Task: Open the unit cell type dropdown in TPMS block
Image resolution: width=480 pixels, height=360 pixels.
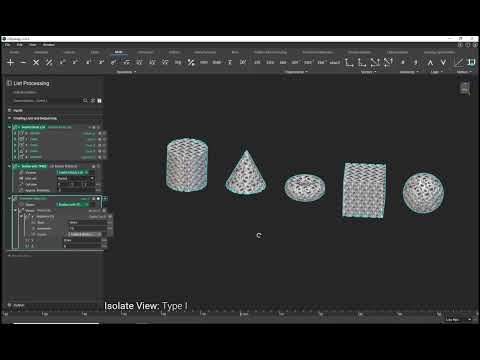Action: tap(76, 178)
